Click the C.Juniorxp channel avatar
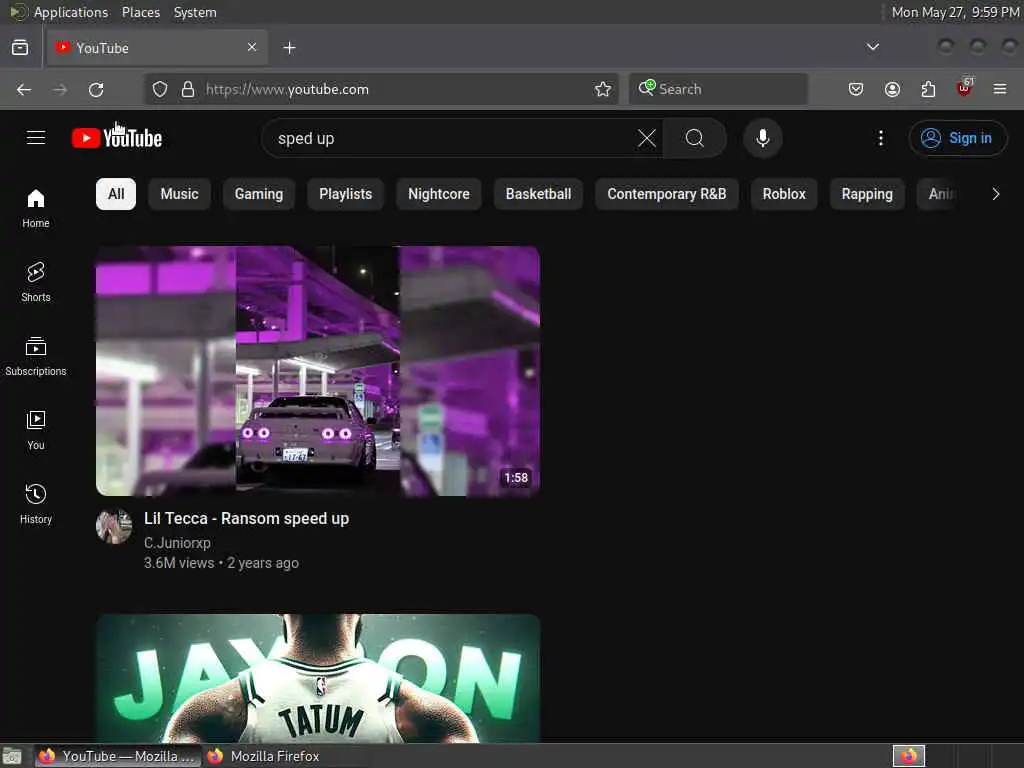This screenshot has width=1024, height=768. (114, 527)
